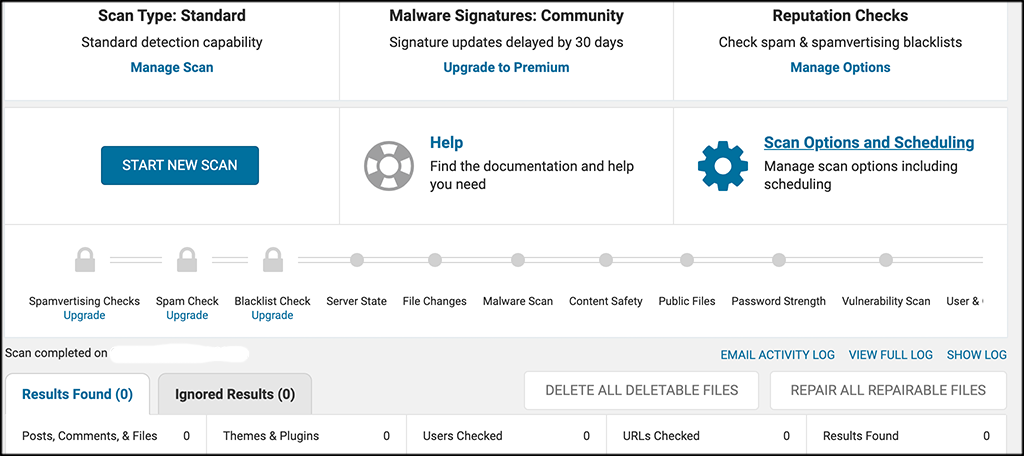This screenshot has width=1024, height=456.
Task: Click the Vulnerability Scan step dot
Action: coord(886,260)
